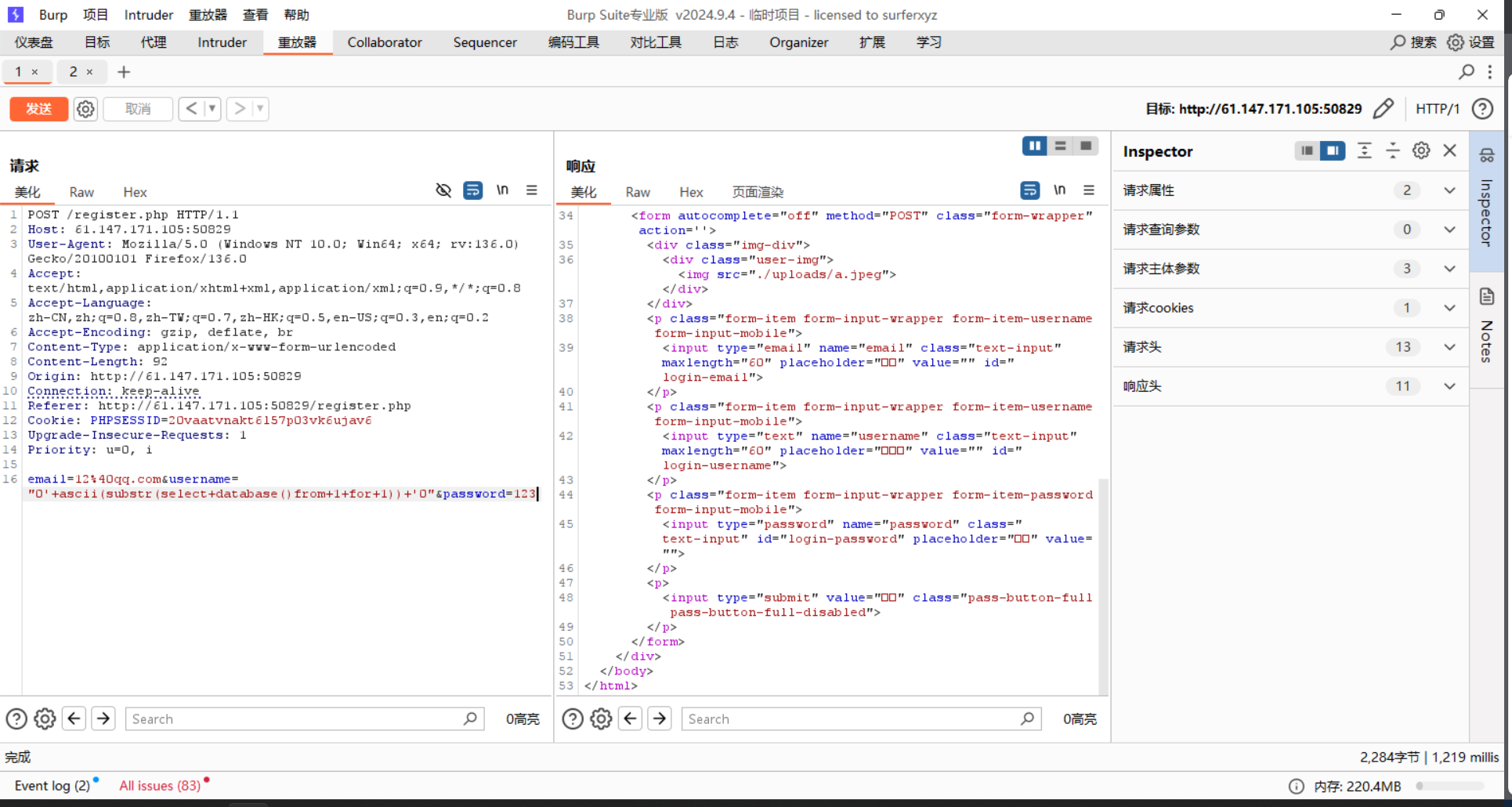Image resolution: width=1512 pixels, height=807 pixels.
Task: Click the 搜索 search button
Action: [1413, 42]
